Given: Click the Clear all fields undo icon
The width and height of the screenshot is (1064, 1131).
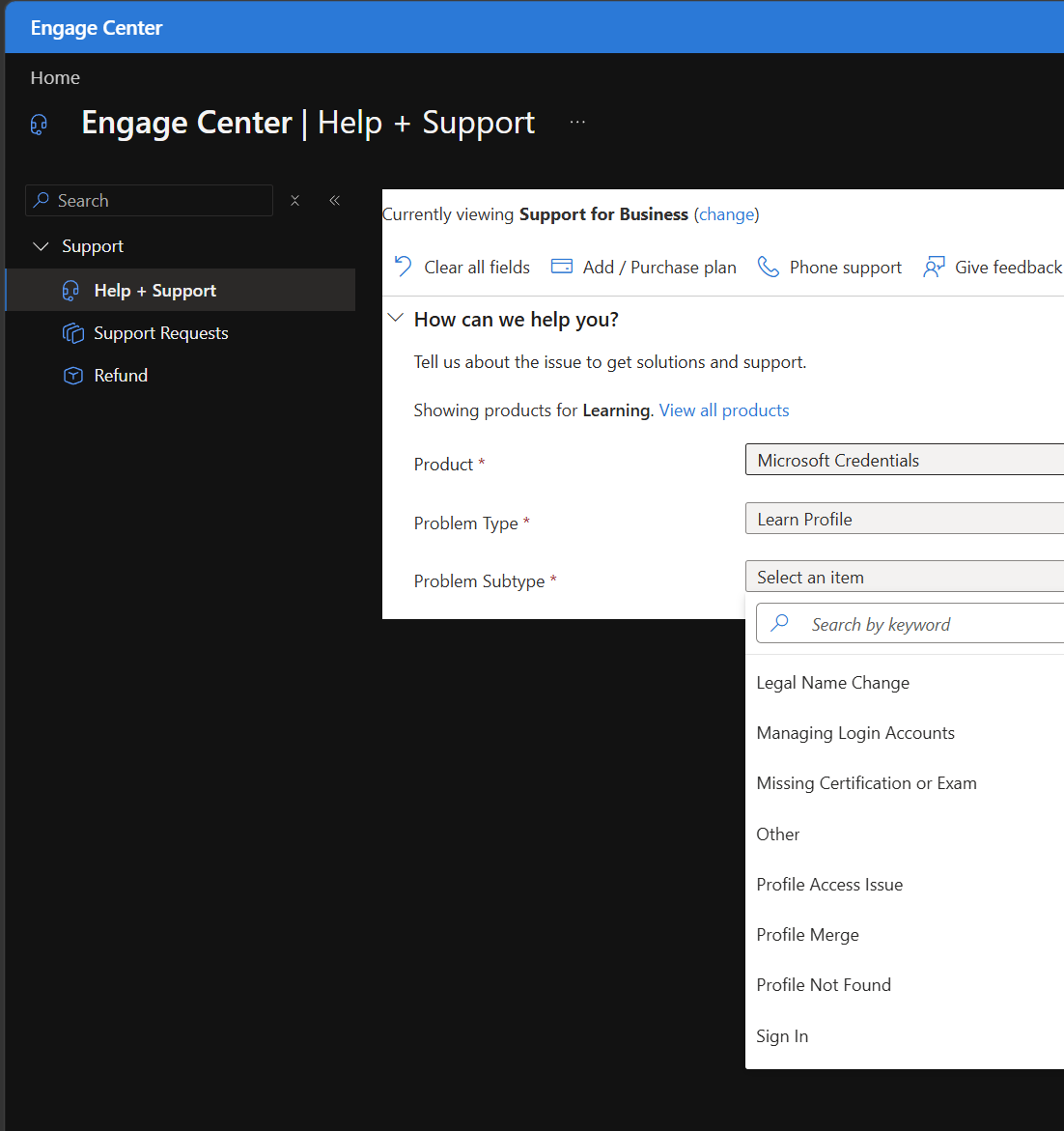Looking at the screenshot, I should (x=403, y=267).
